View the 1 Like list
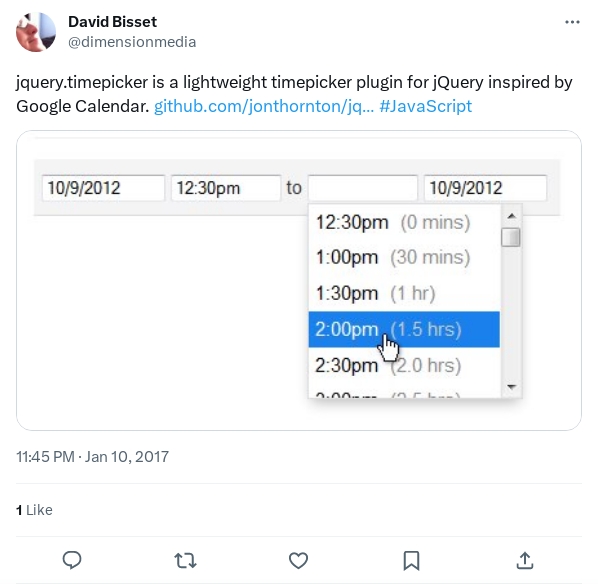 [x=34, y=510]
